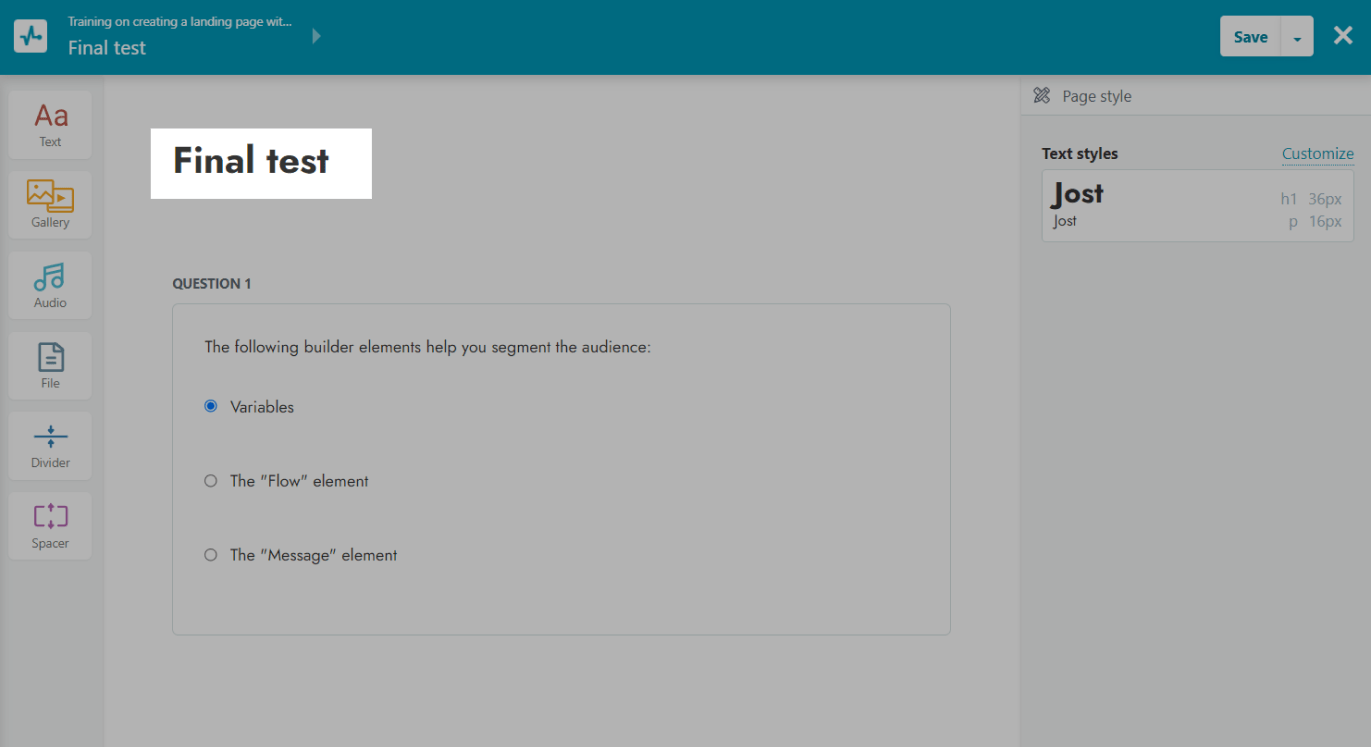This screenshot has height=747, width=1371.
Task: Add a Spacer element
Action: 50,526
